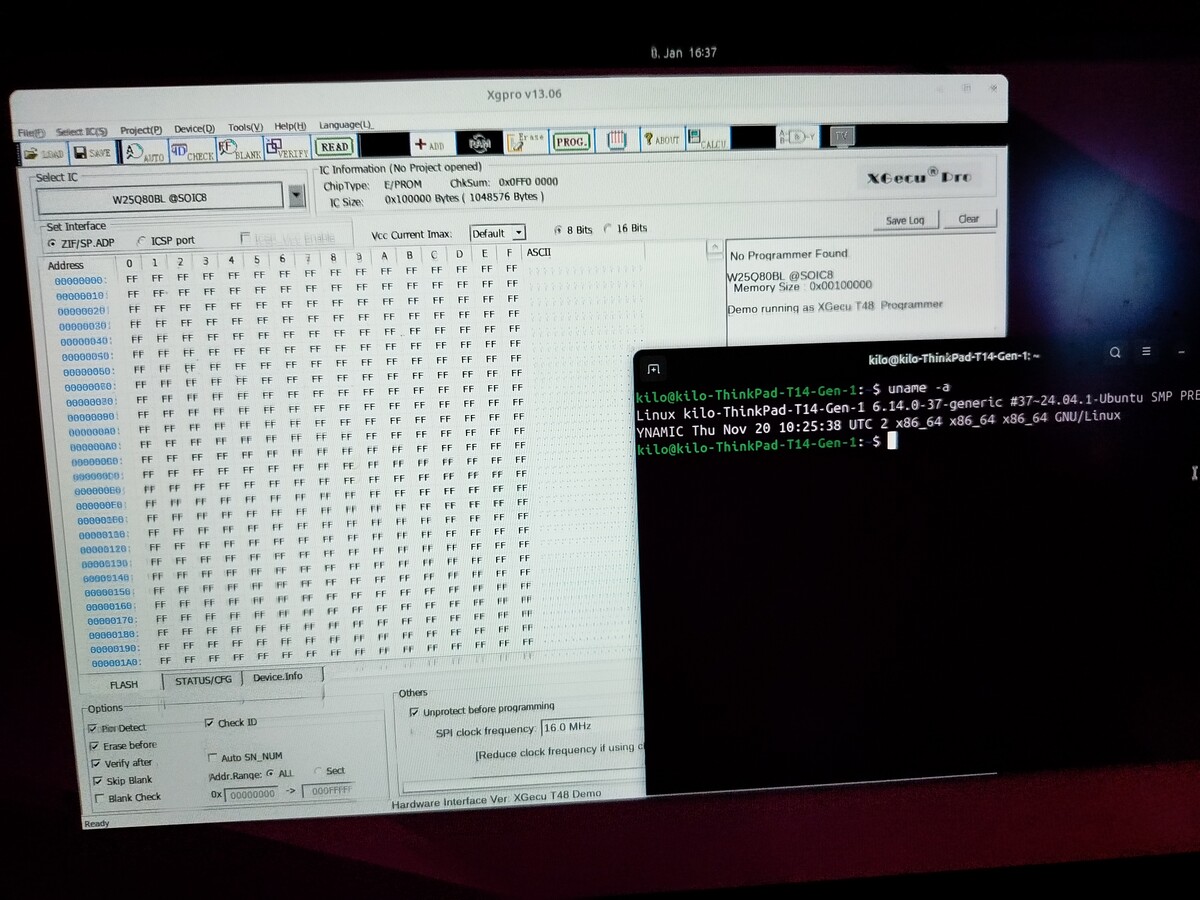Expand the Select IC dropdown arrow
1200x900 pixels.
click(296, 196)
